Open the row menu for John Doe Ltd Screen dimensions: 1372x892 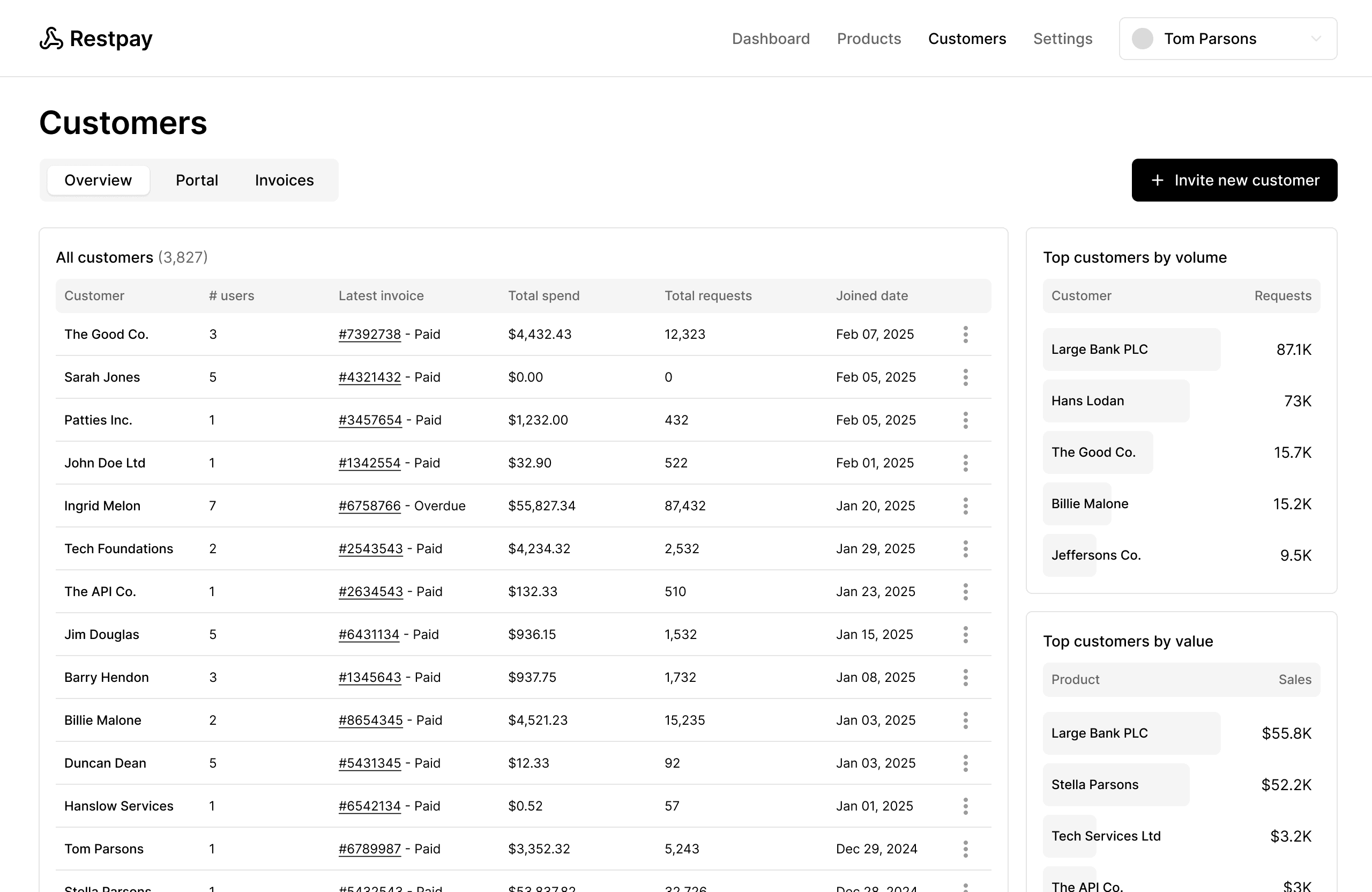tap(965, 463)
